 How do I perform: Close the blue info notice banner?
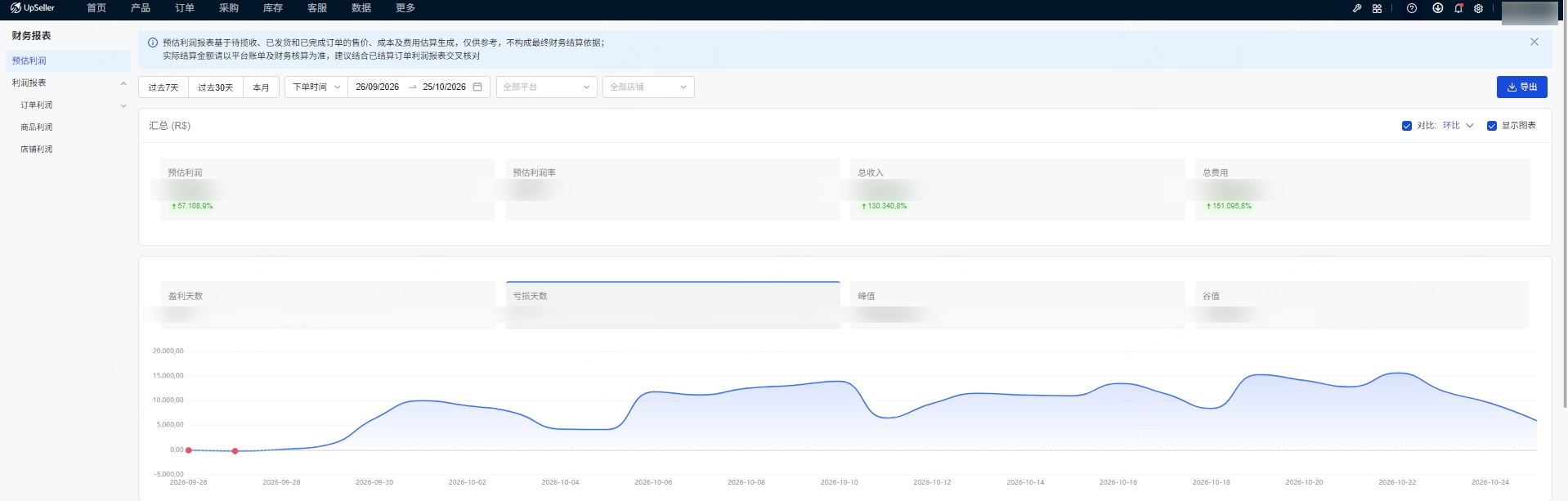coord(1534,42)
